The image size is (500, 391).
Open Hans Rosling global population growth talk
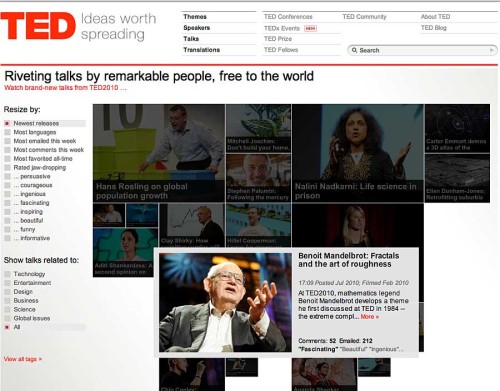(159, 153)
